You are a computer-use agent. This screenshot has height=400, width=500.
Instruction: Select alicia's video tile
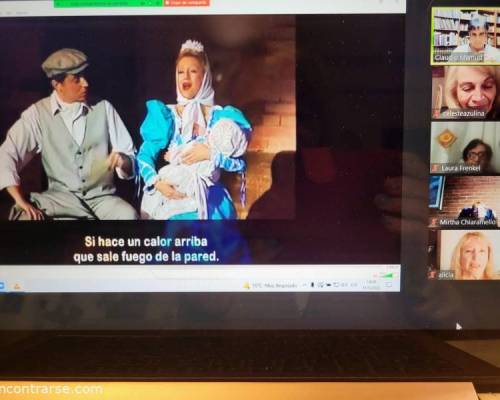click(x=466, y=255)
